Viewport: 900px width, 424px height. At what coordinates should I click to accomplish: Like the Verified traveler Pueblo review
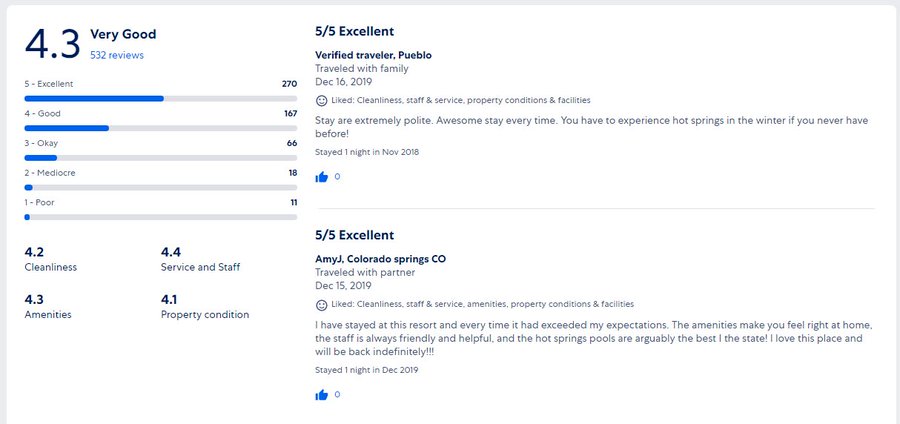click(x=321, y=177)
